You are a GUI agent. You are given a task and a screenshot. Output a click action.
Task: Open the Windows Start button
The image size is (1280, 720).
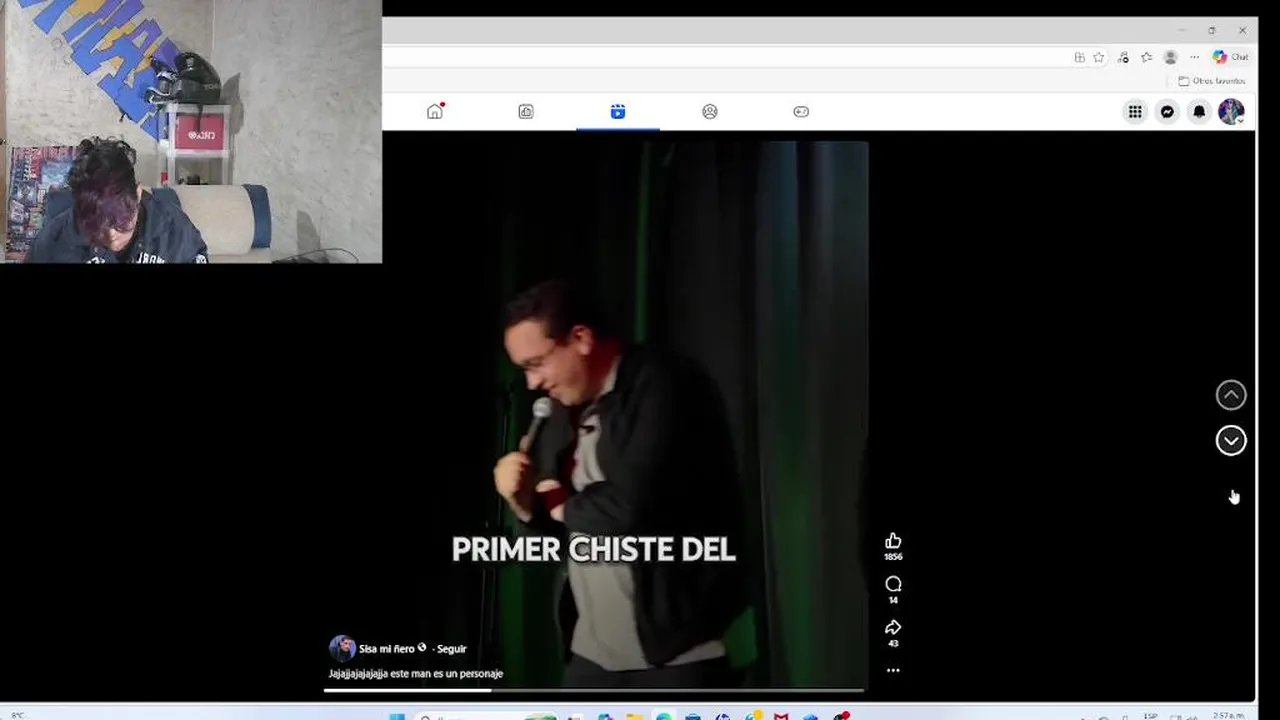396,716
